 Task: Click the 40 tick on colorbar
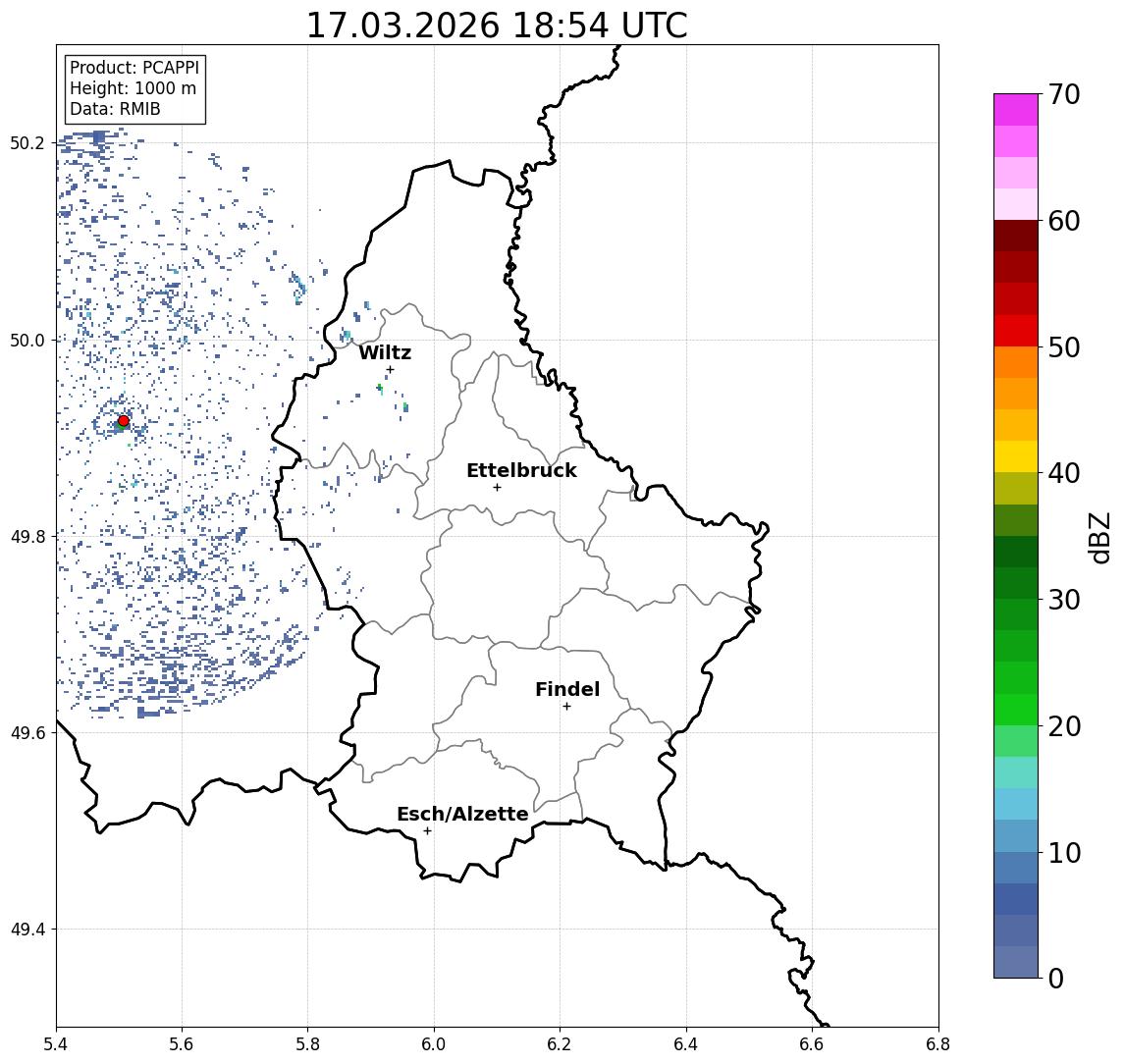(1064, 473)
